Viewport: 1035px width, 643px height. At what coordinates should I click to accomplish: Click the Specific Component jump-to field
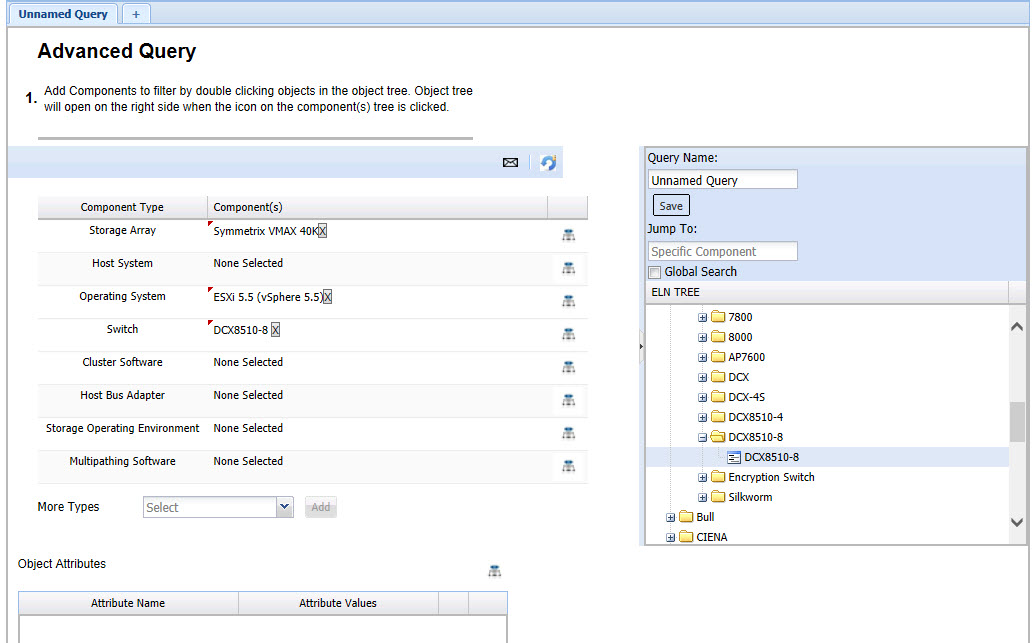point(723,252)
